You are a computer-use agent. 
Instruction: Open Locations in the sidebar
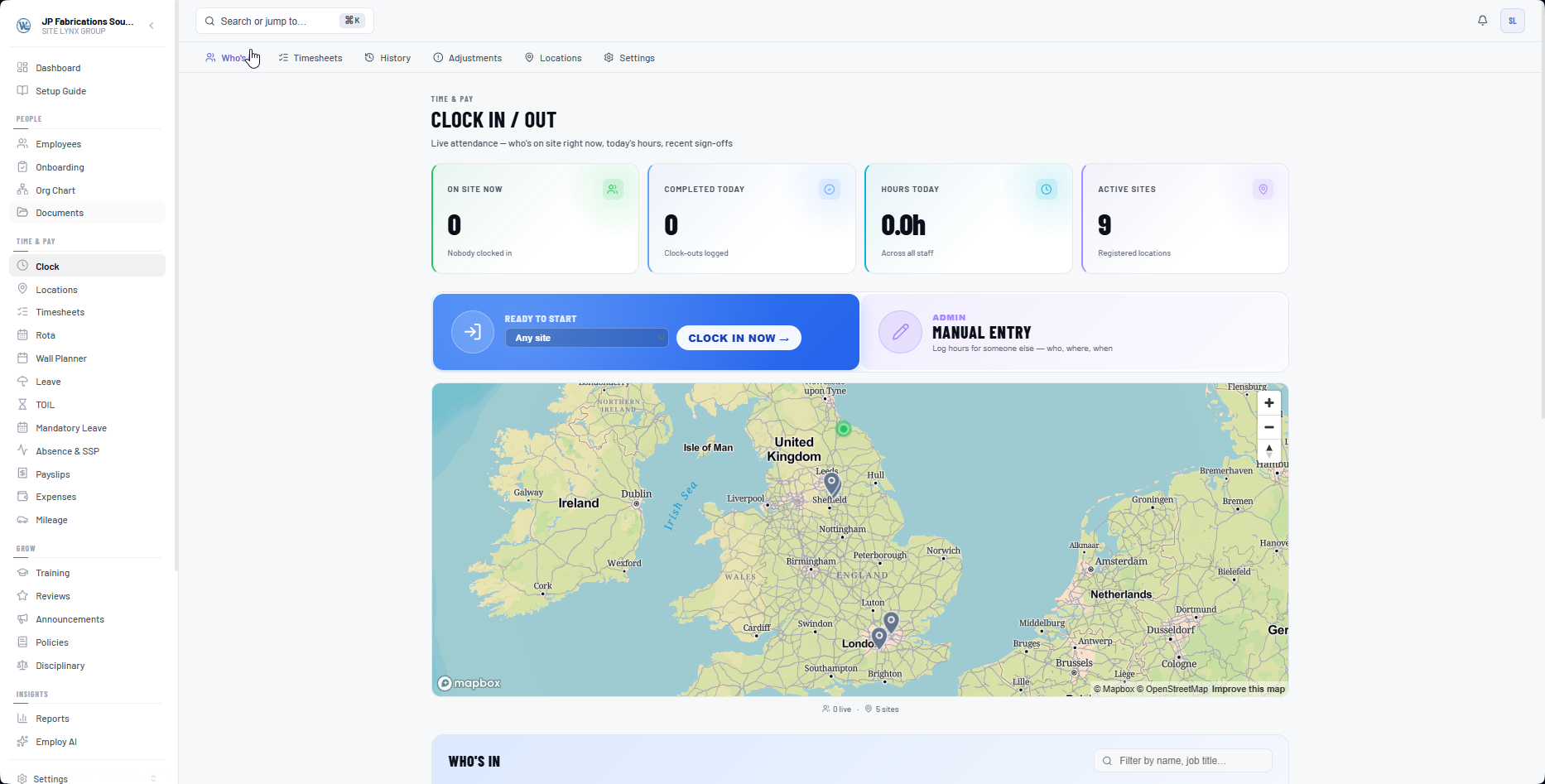point(87,290)
